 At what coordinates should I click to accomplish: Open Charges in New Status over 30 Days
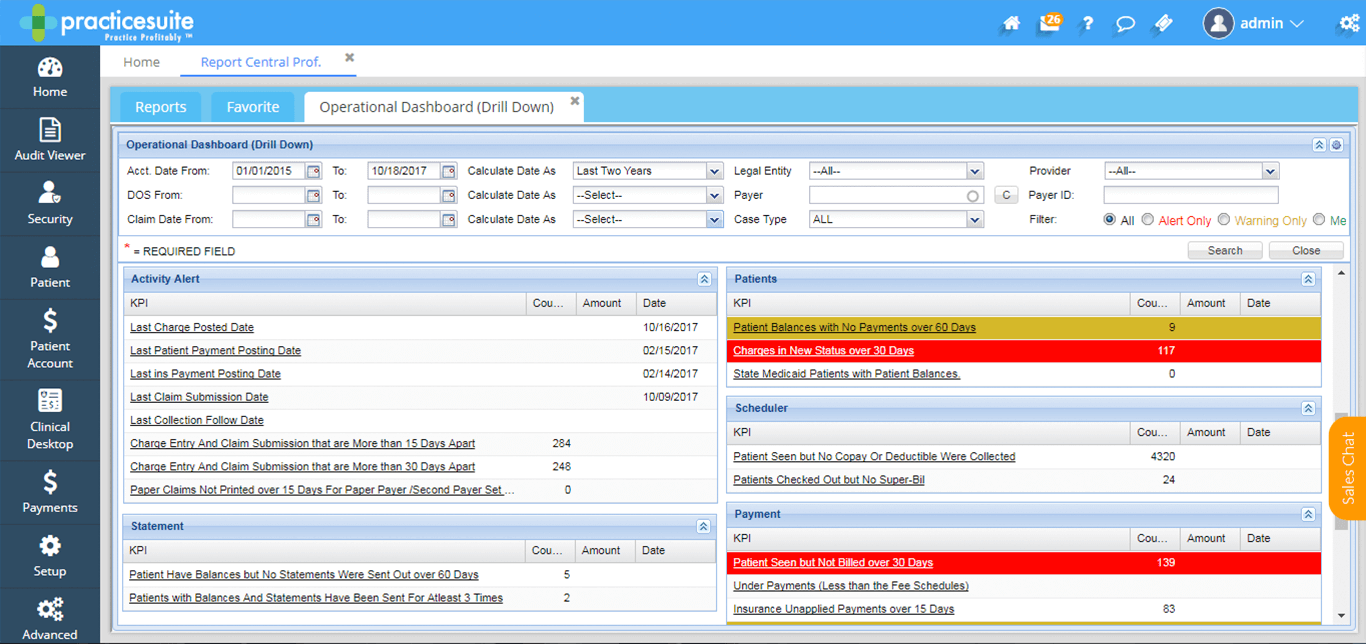(823, 351)
